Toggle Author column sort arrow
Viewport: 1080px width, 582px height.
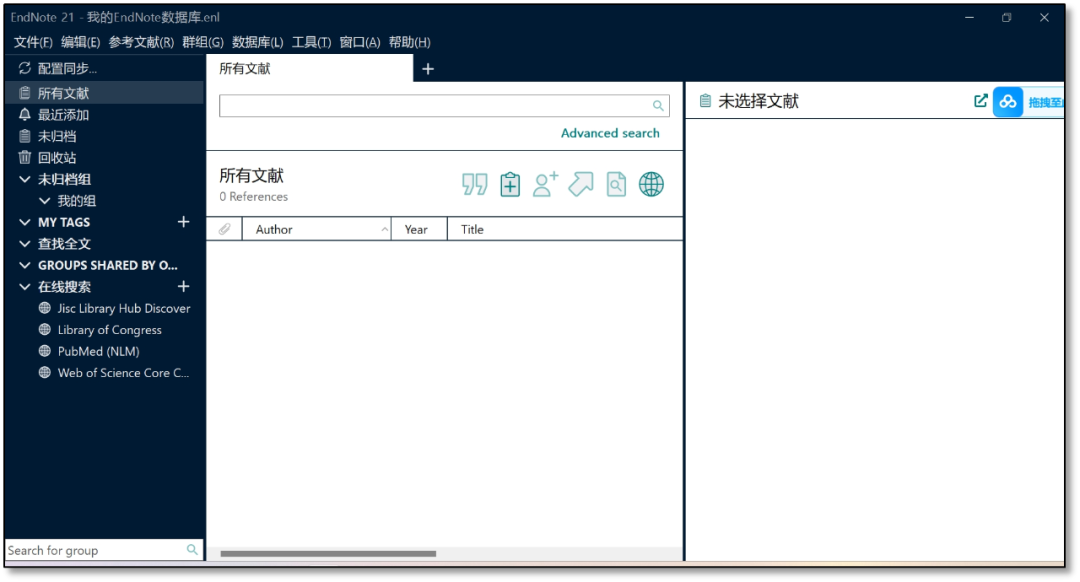click(x=384, y=229)
